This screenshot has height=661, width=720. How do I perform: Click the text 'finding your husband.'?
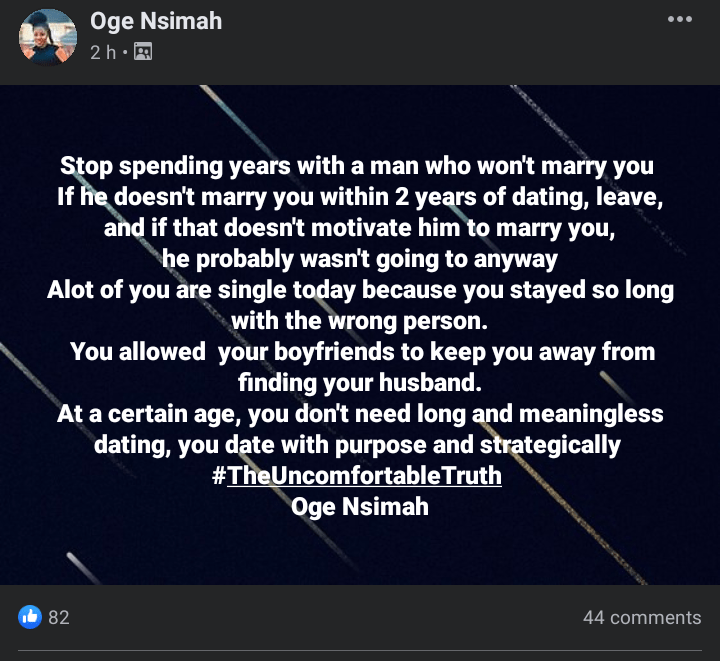click(x=360, y=383)
